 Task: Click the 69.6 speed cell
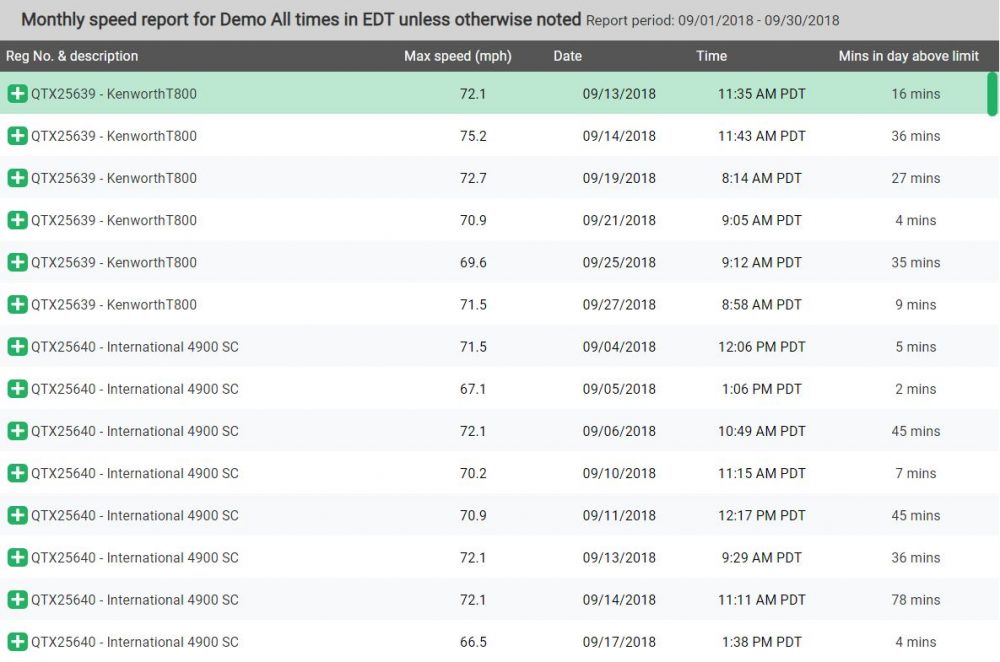pyautogui.click(x=473, y=262)
